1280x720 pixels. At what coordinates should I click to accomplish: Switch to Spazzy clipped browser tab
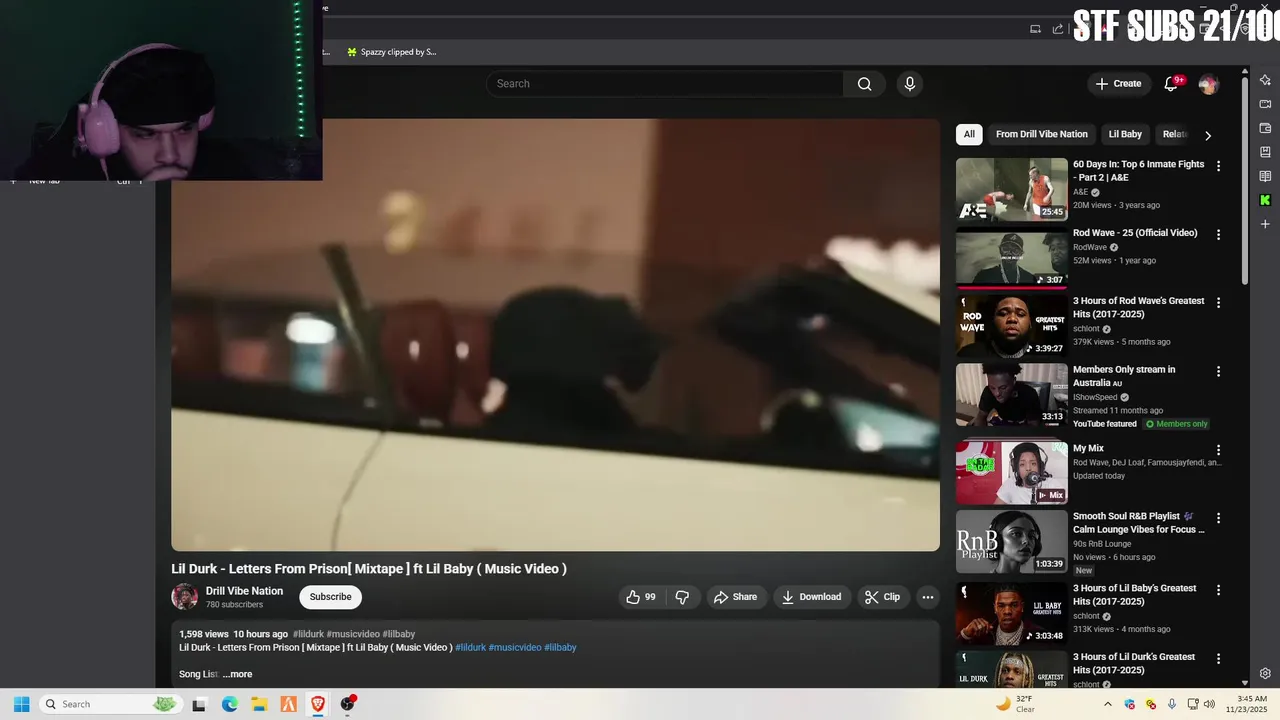coord(391,52)
